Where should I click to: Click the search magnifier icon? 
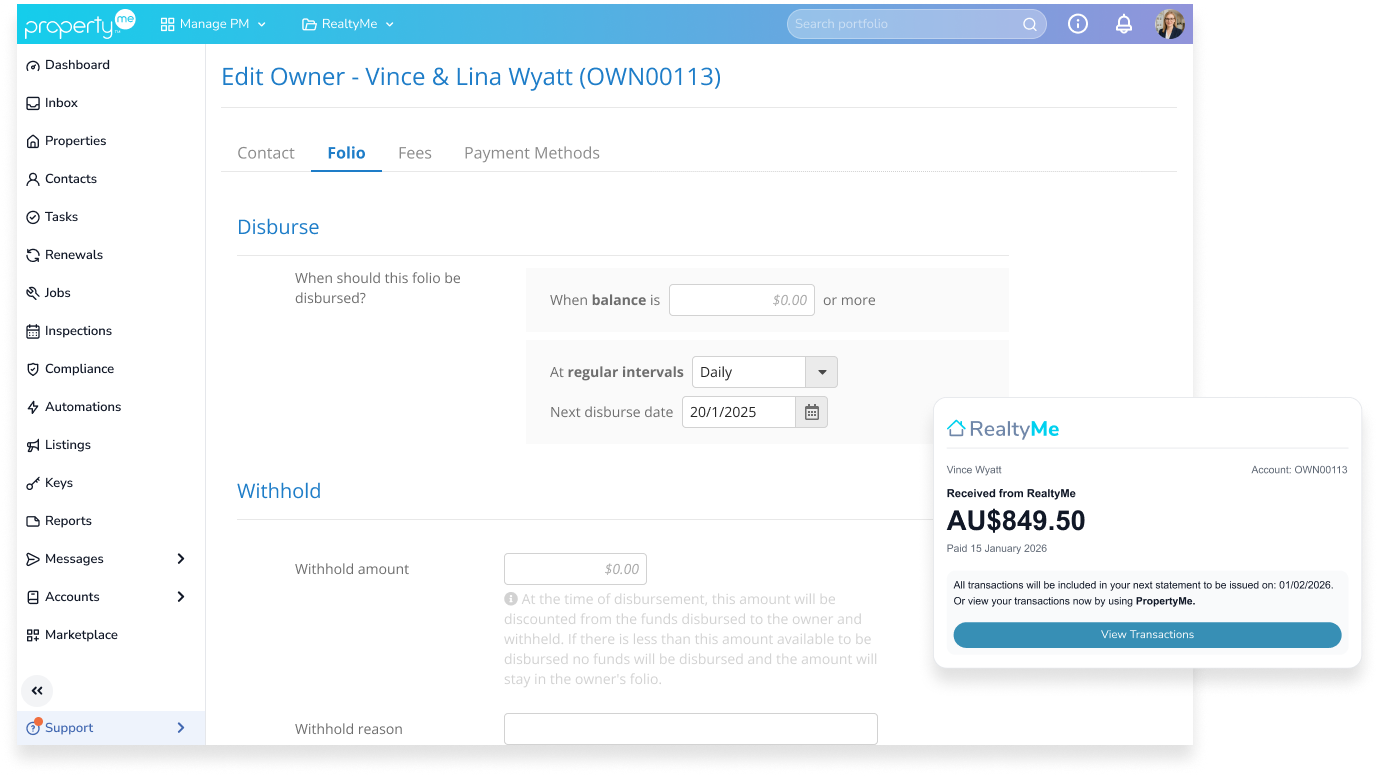[1030, 25]
